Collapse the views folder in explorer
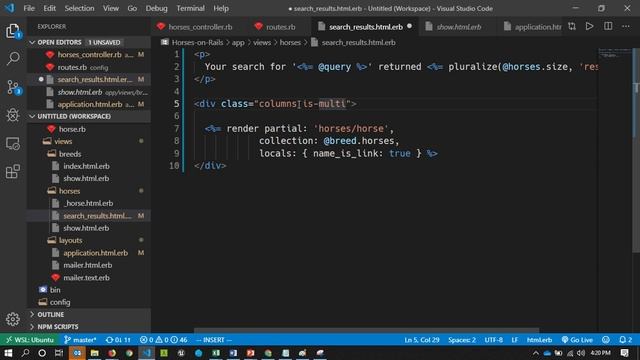The image size is (640, 360). (63, 141)
